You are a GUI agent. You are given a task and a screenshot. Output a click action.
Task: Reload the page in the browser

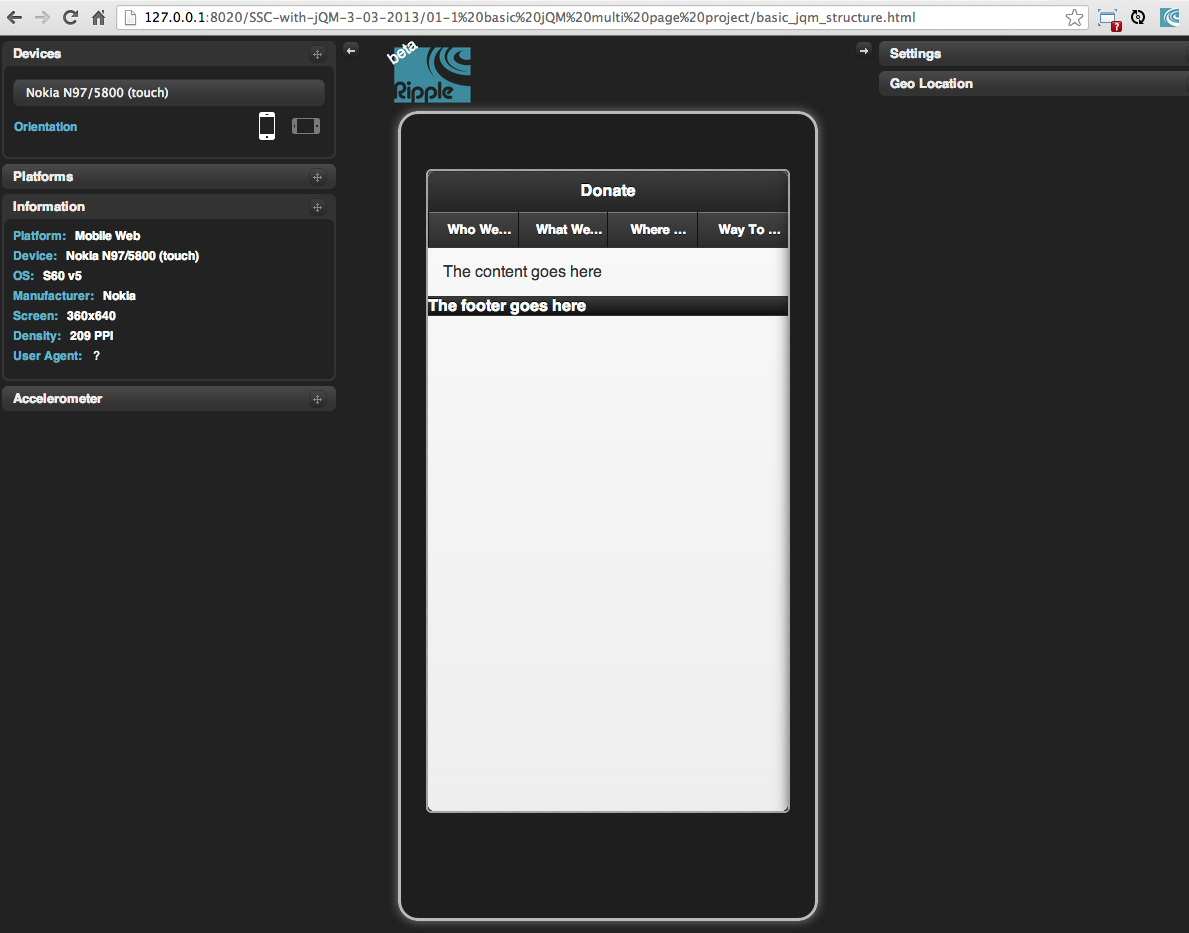(70, 17)
